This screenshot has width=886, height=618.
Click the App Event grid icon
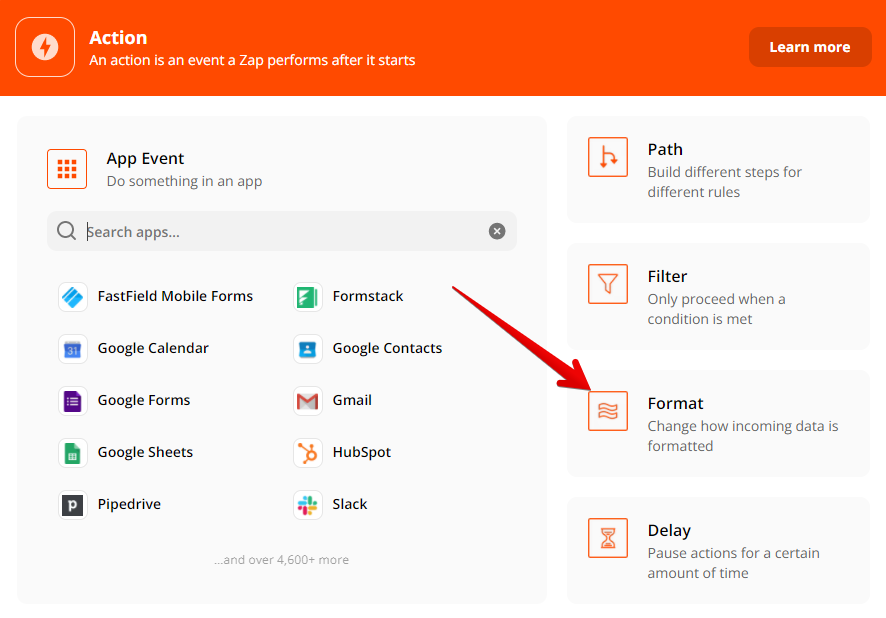coord(67,169)
